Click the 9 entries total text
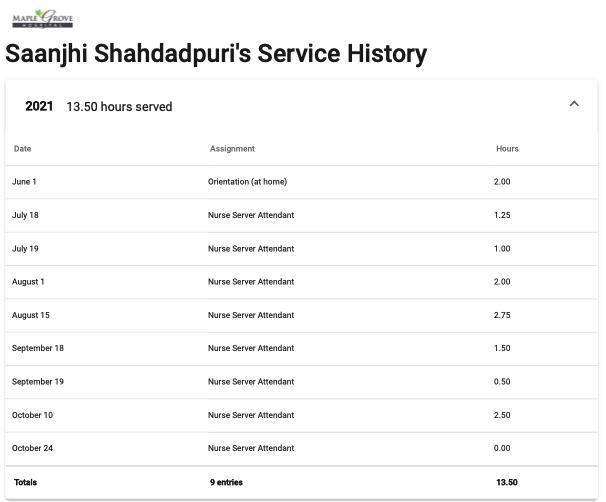 226,482
